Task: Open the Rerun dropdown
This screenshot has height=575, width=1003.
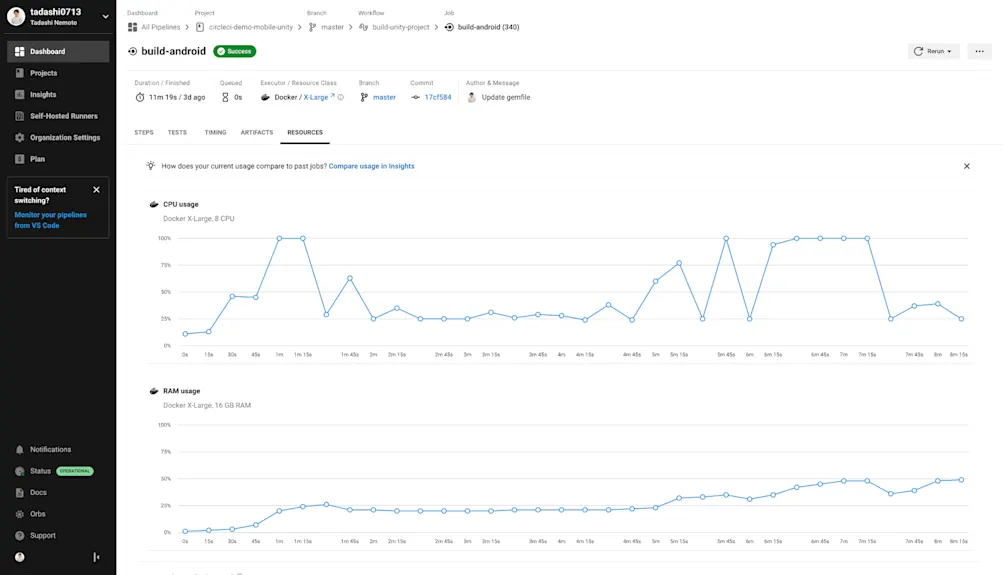Action: (x=933, y=51)
